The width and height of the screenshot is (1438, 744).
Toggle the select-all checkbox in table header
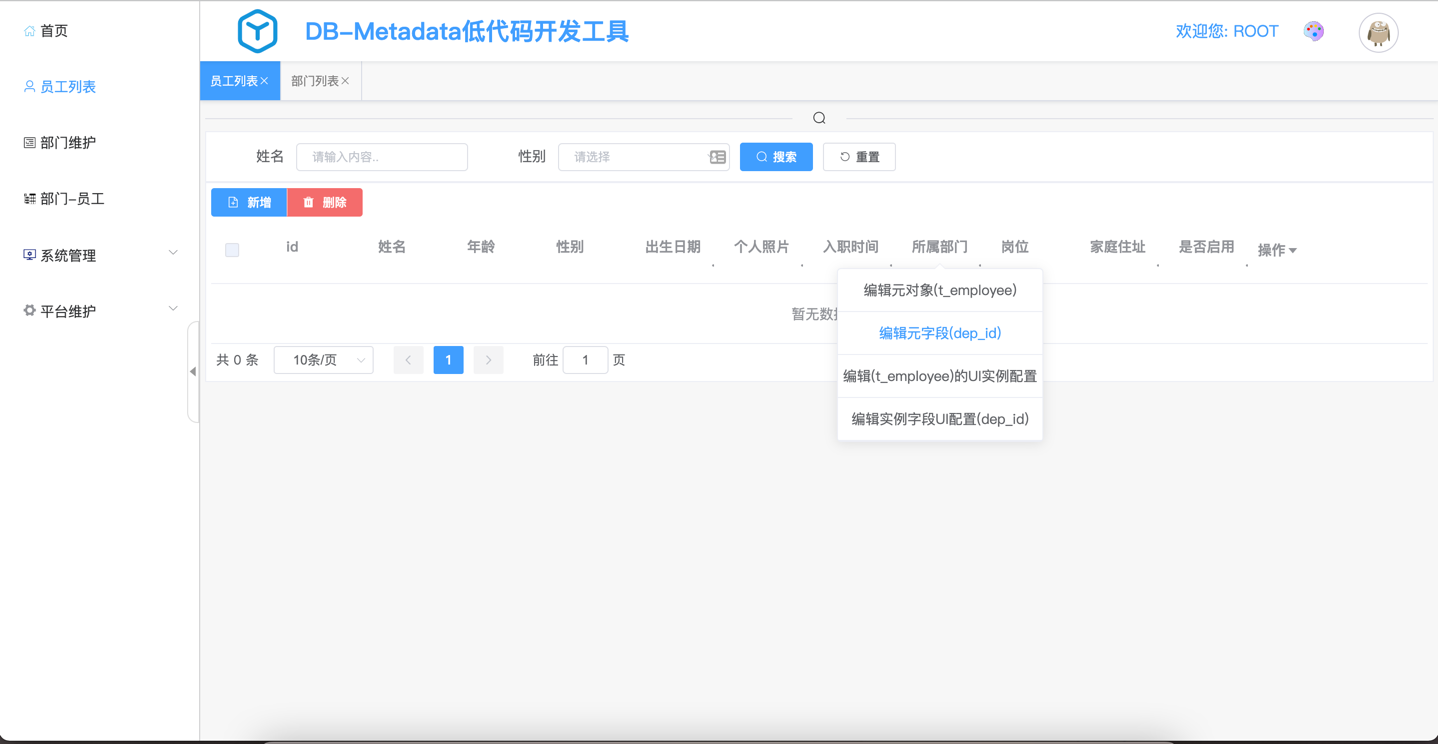pos(232,250)
